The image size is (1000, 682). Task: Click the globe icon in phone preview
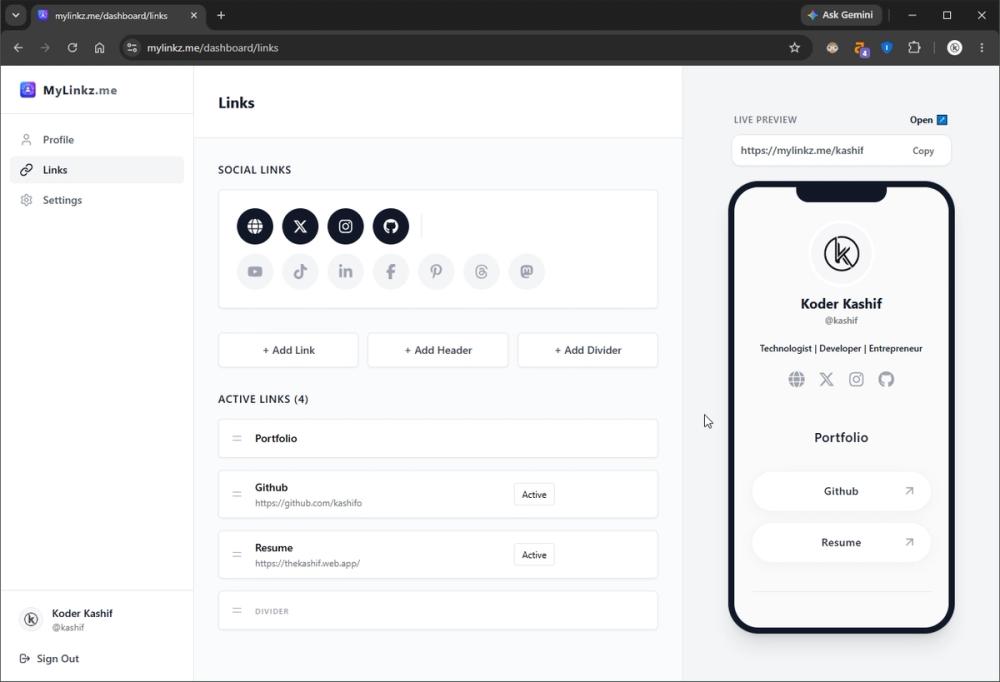tap(796, 379)
